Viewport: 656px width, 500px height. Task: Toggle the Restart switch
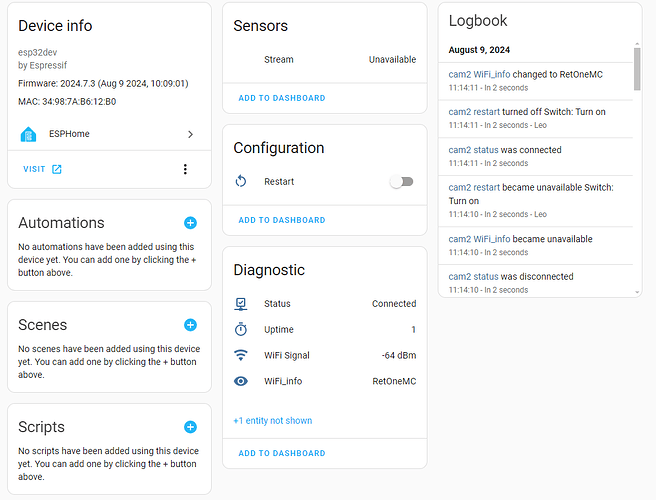[401, 182]
